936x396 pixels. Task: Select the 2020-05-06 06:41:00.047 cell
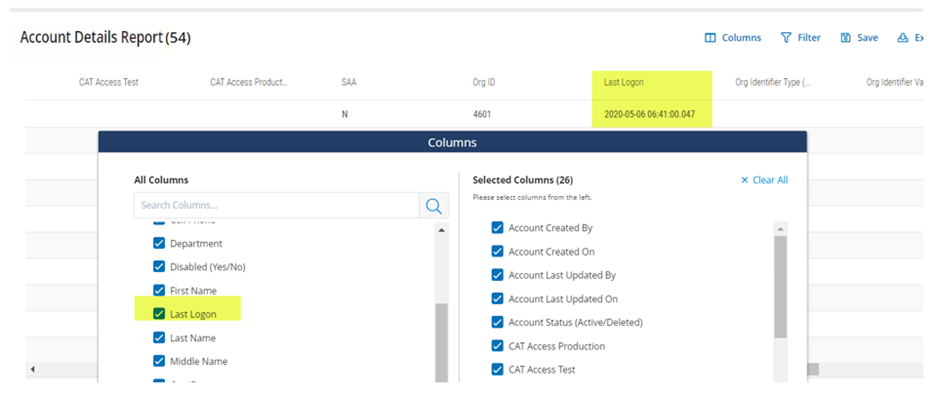coord(649,113)
